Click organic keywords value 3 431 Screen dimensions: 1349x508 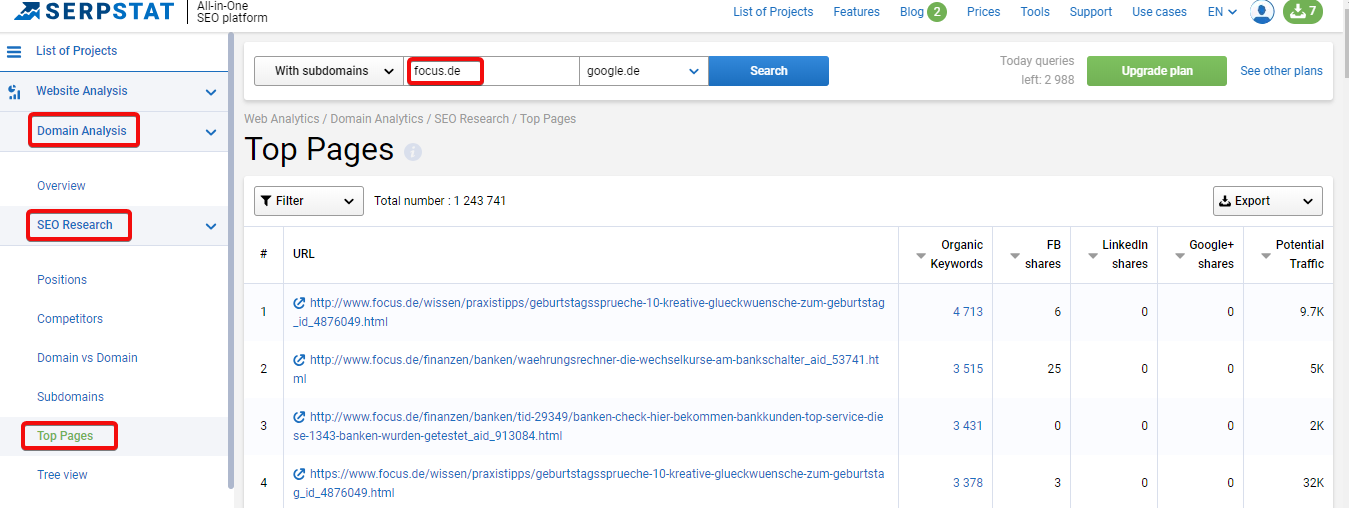[x=968, y=426]
